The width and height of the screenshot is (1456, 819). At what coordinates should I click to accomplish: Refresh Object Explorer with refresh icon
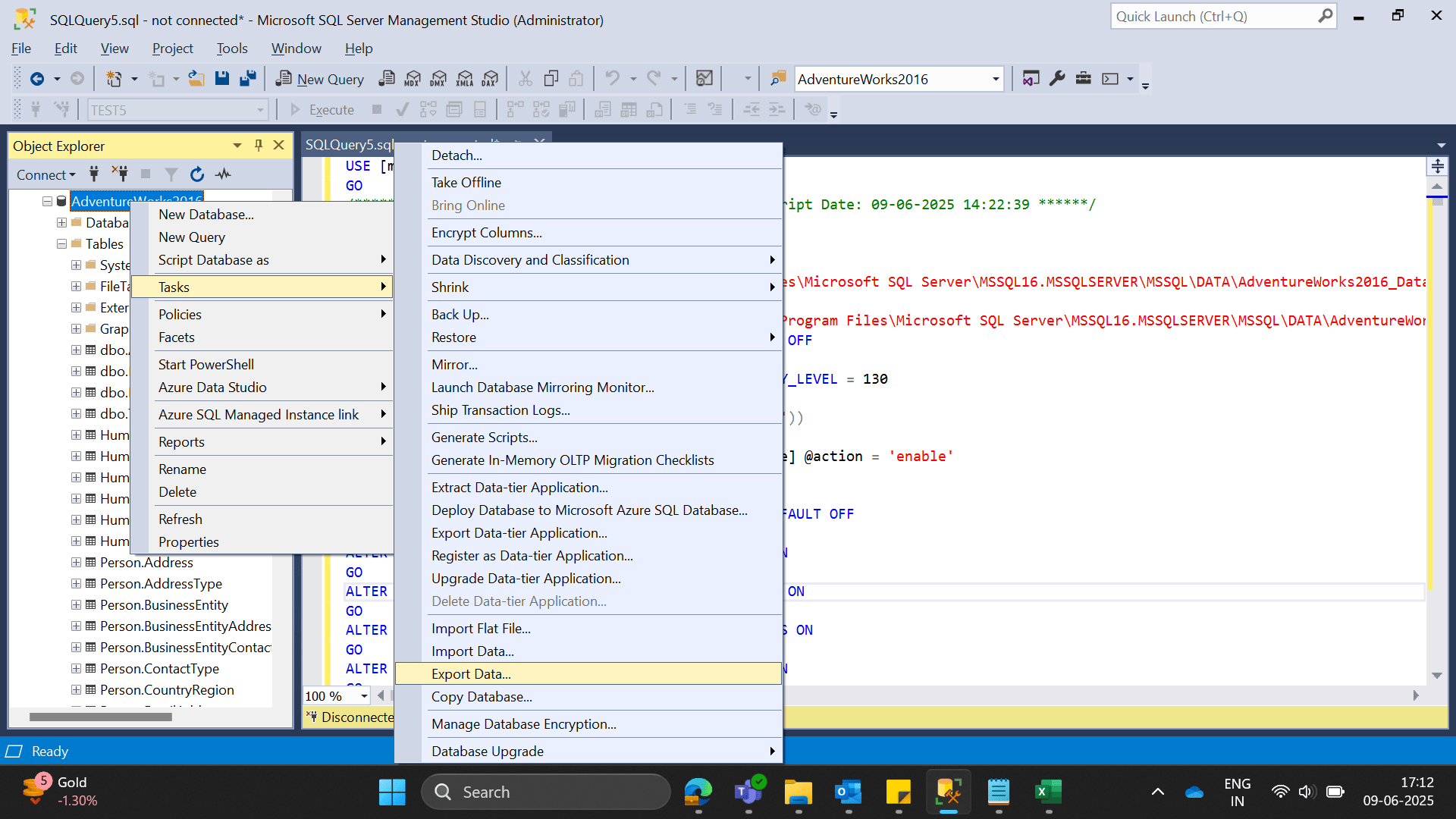[x=197, y=174]
